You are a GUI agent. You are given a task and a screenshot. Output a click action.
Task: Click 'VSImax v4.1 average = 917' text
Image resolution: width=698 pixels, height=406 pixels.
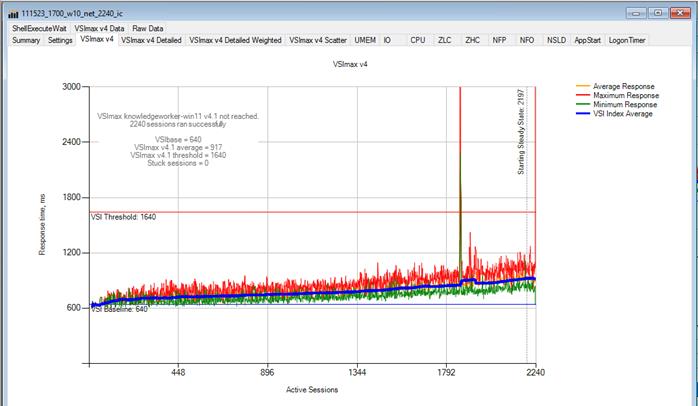(178, 147)
